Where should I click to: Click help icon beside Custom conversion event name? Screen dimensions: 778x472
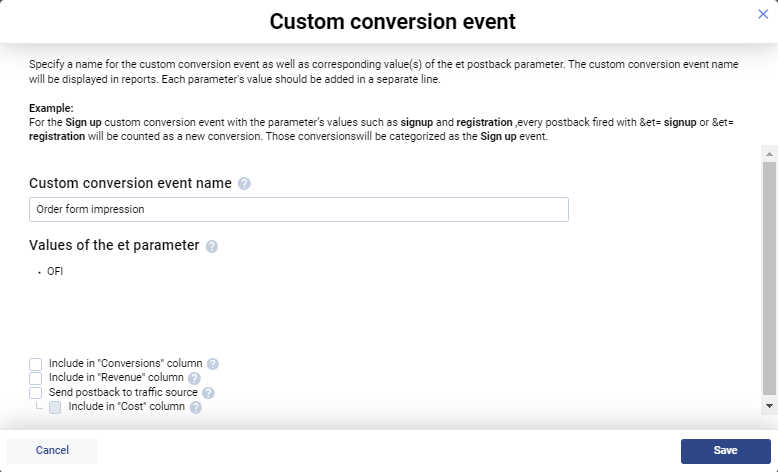(244, 184)
